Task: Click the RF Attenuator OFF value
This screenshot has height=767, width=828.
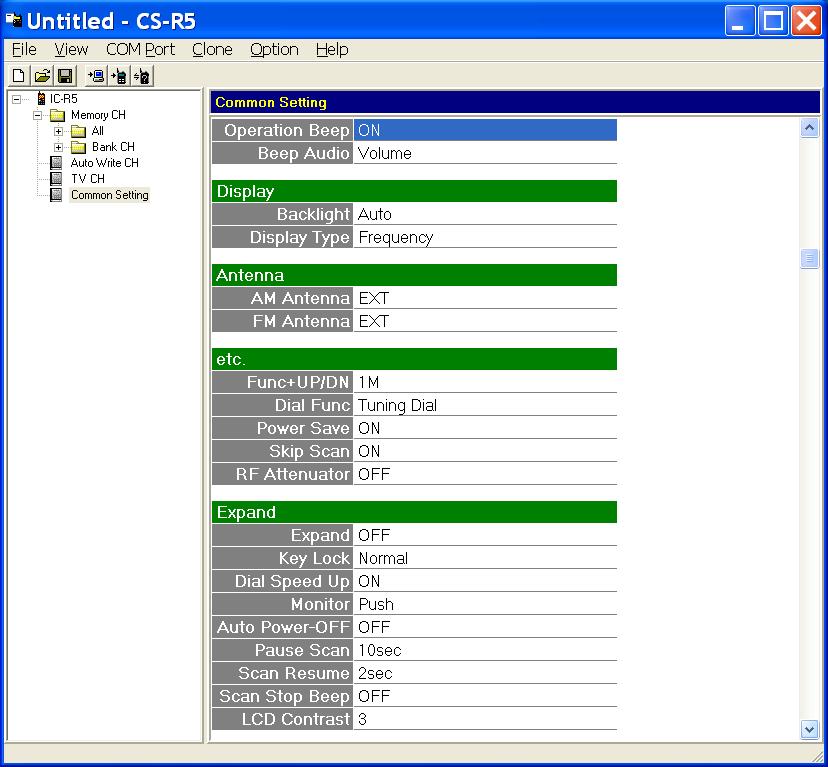Action: click(x=485, y=474)
